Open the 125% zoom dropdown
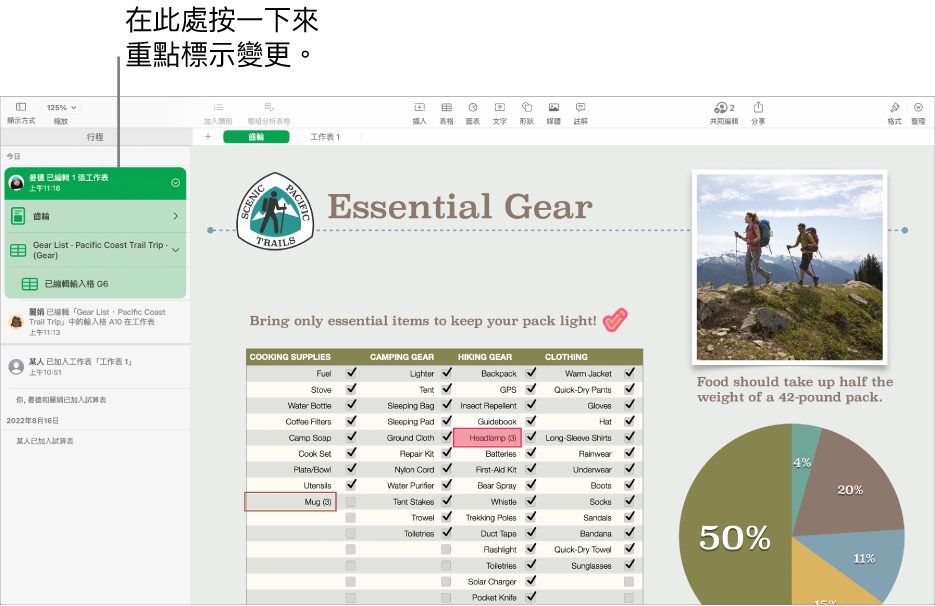This screenshot has width=935, height=606. [61, 107]
